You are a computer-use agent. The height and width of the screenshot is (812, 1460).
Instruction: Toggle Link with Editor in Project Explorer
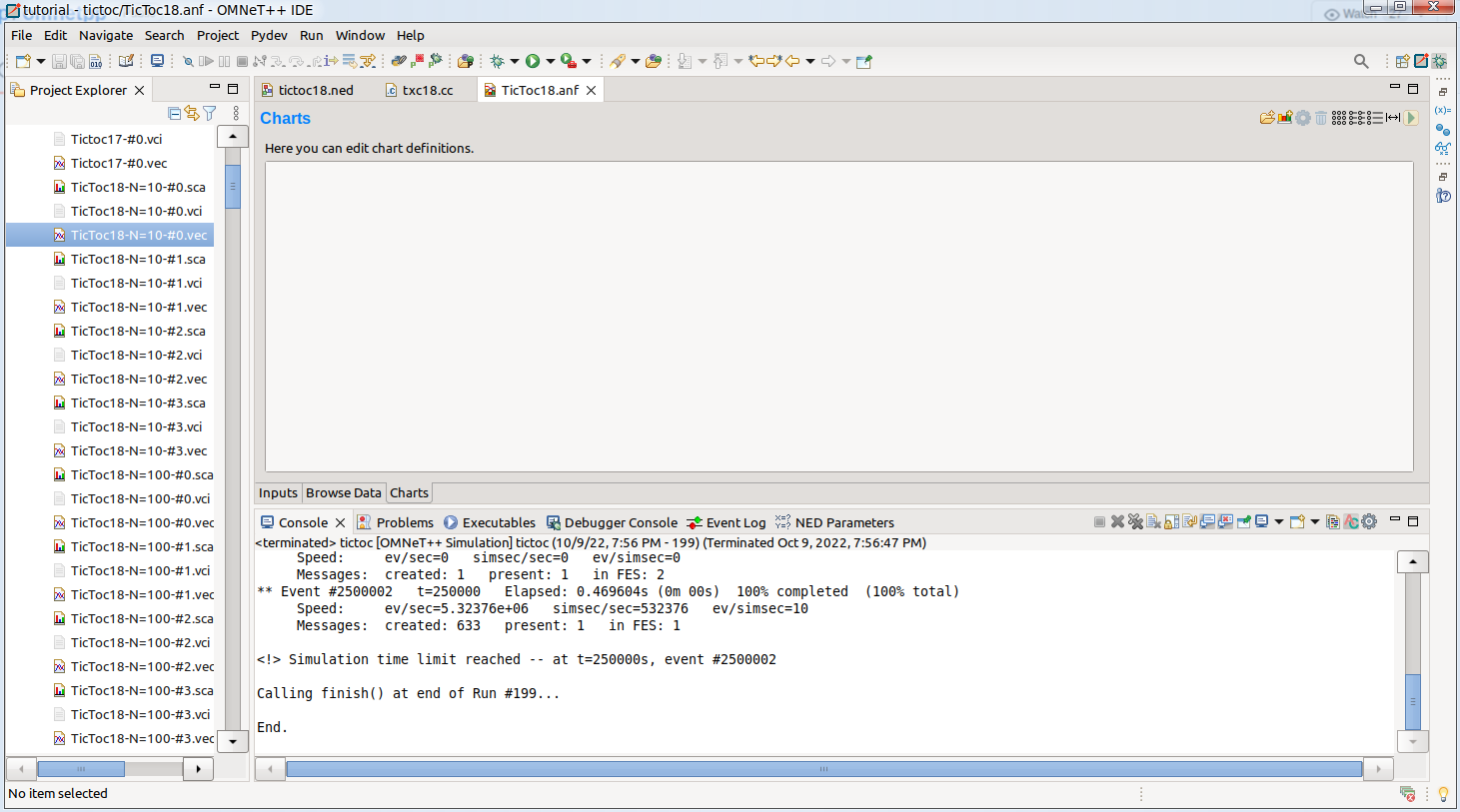click(x=191, y=113)
